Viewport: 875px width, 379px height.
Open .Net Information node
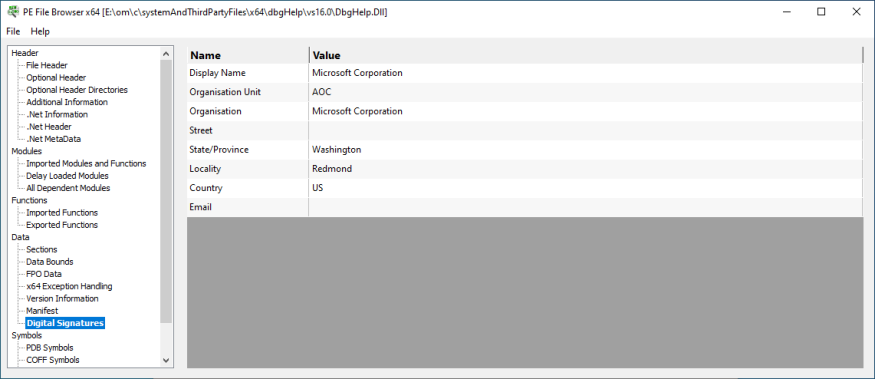(x=57, y=114)
